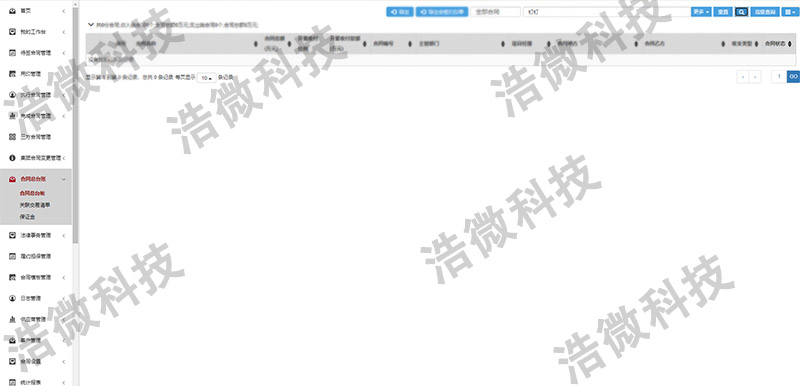Click the 执行合同管理 sidebar icon
800x386 pixels.
click(x=12, y=95)
